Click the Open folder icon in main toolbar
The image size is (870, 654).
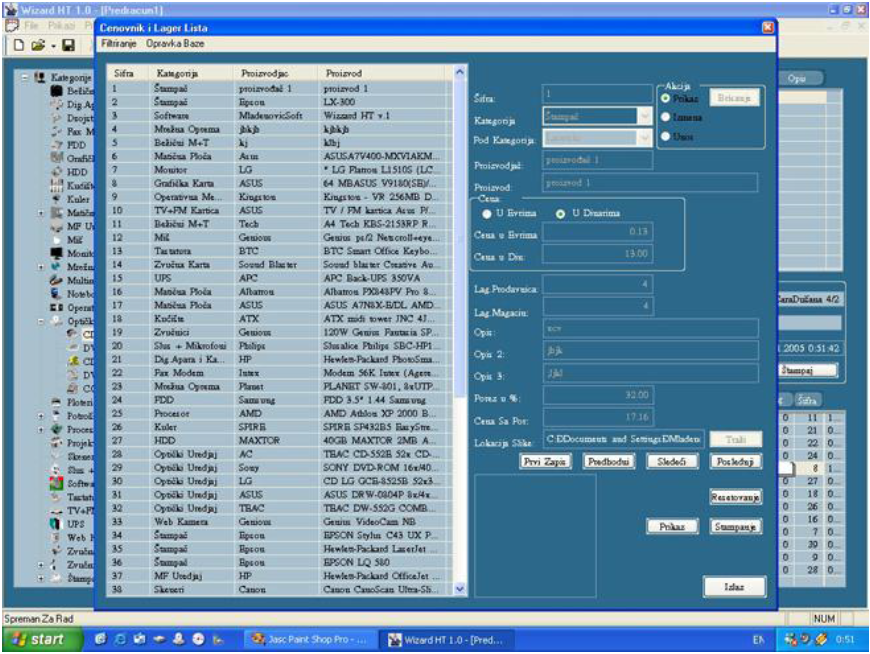tap(38, 45)
